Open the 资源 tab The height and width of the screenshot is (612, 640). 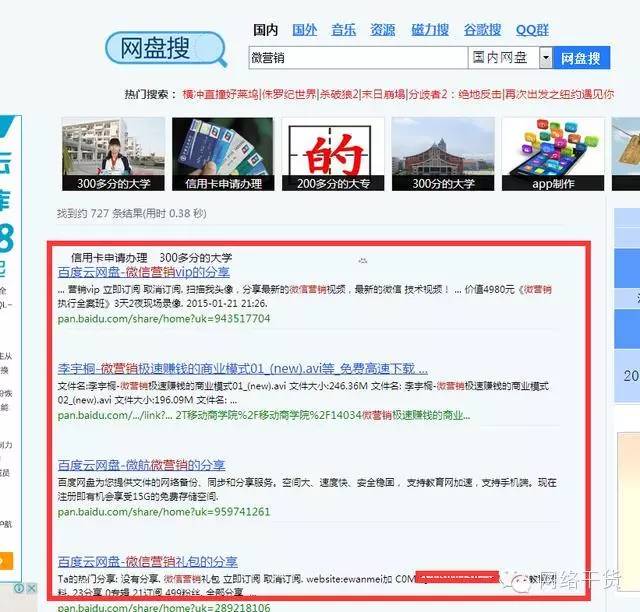click(x=382, y=30)
